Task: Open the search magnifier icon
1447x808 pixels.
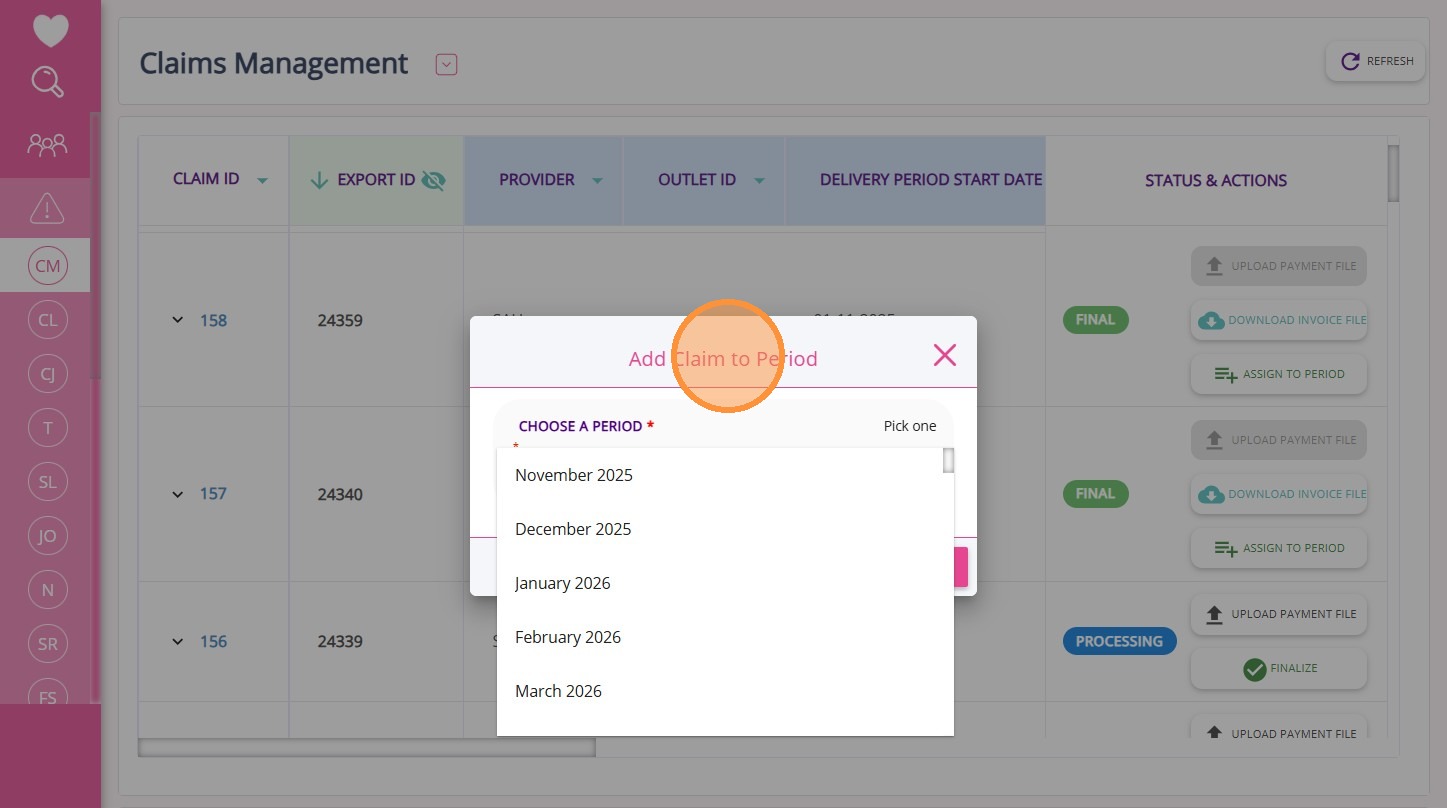Action: point(48,82)
